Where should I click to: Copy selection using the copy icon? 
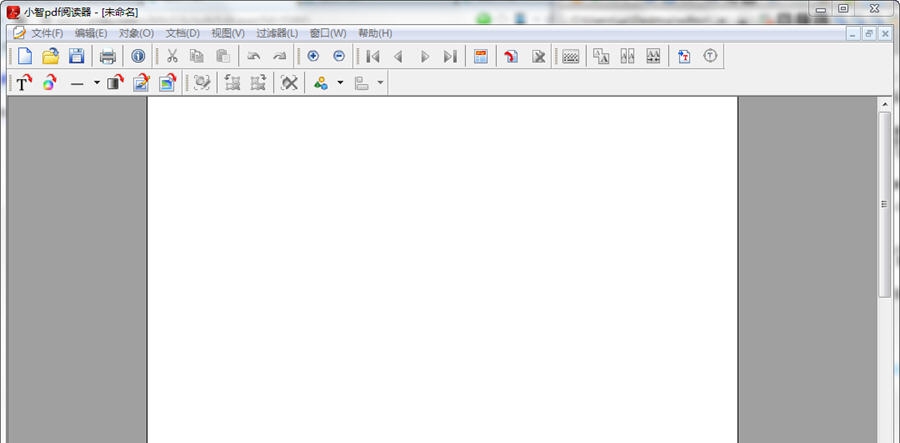pos(197,56)
